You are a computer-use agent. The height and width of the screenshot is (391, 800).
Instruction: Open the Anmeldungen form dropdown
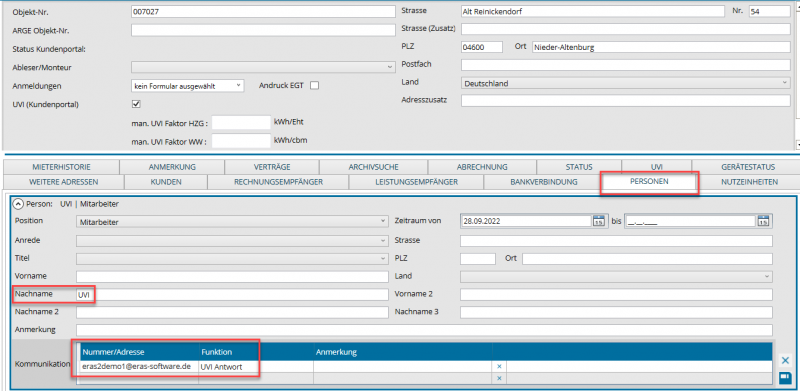pyautogui.click(x=188, y=86)
